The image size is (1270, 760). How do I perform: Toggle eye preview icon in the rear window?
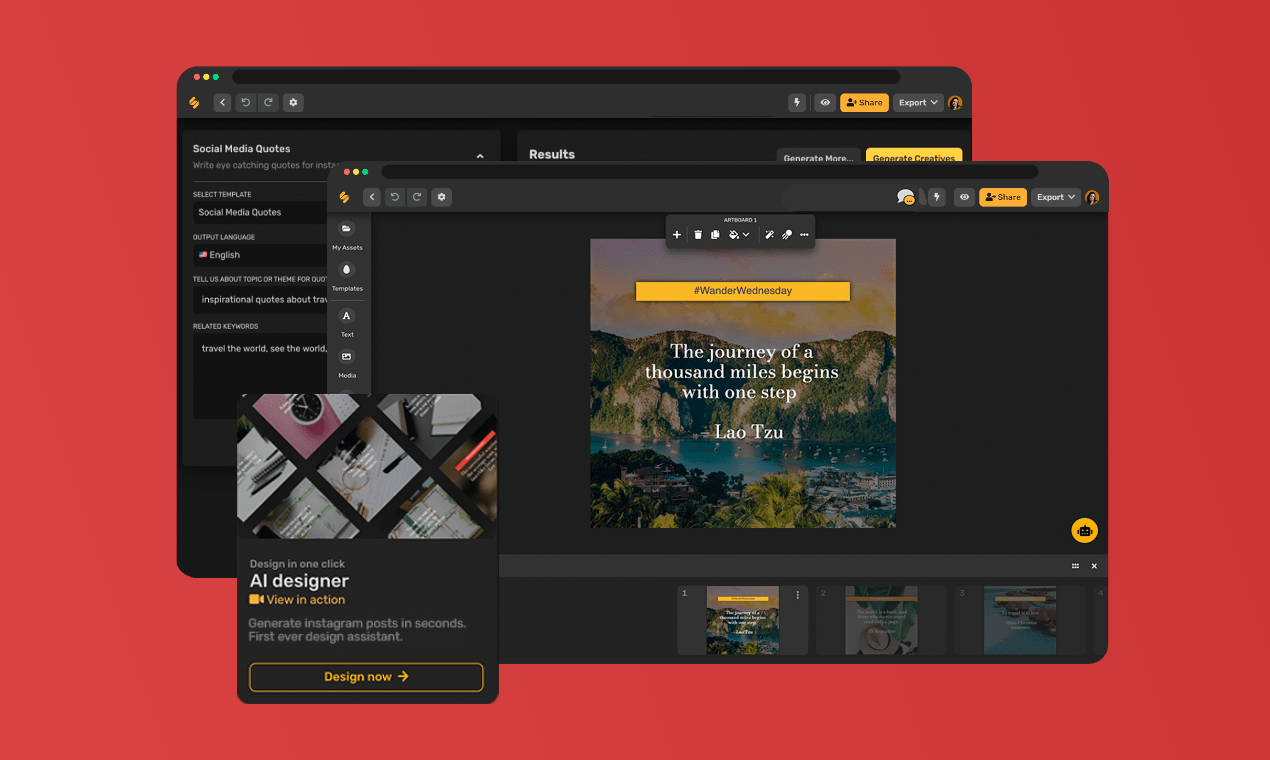pos(825,102)
